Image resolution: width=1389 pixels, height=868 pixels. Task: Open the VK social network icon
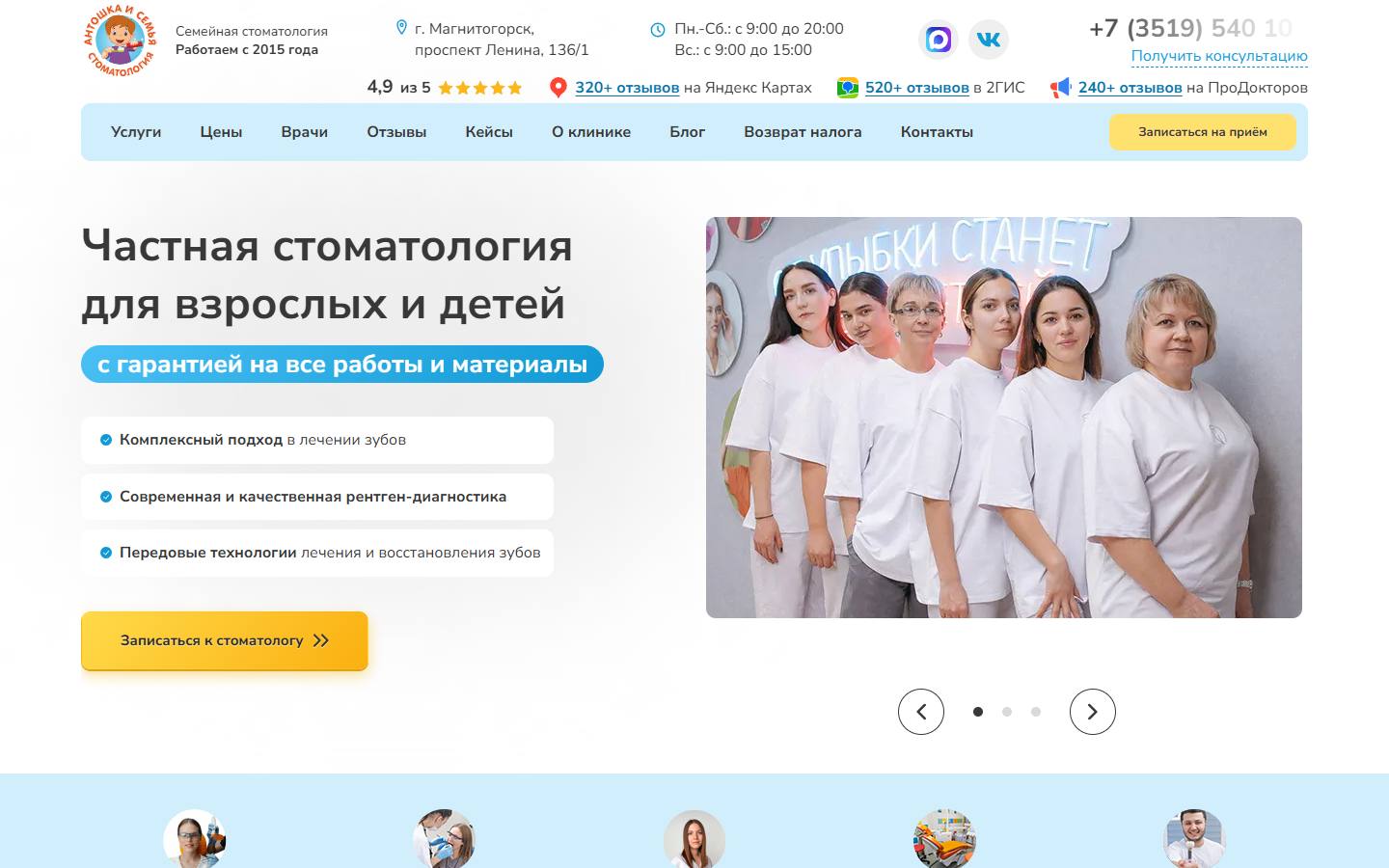click(989, 40)
